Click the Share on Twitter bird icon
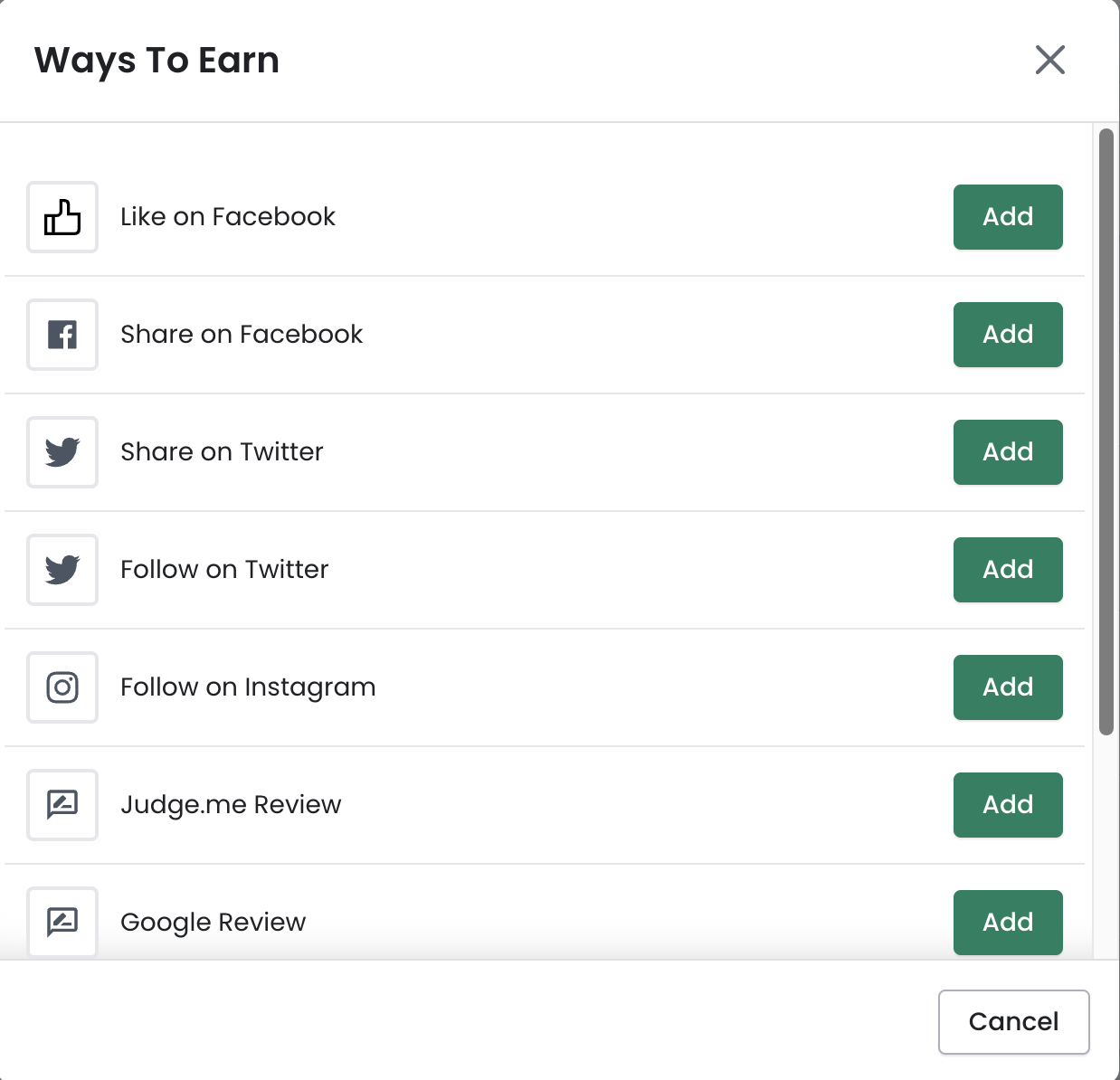1120x1080 pixels. tap(62, 452)
